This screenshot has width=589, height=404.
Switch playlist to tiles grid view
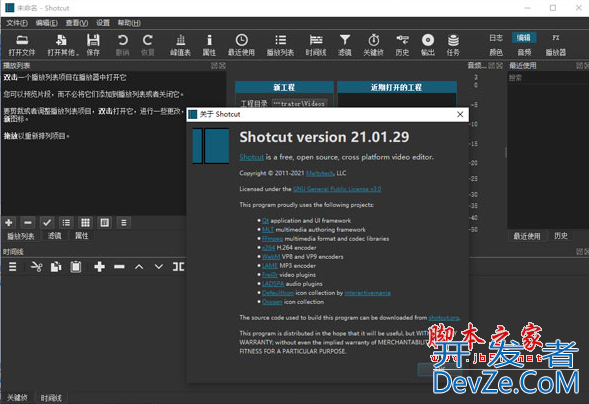85,223
